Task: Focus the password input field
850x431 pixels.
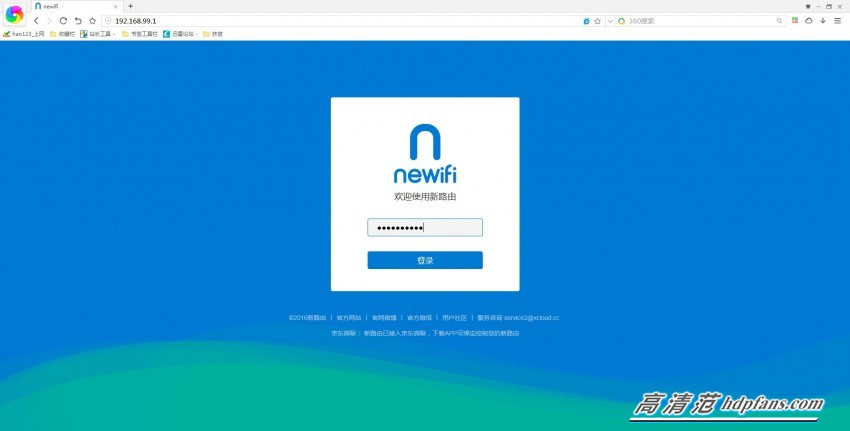Action: point(425,227)
